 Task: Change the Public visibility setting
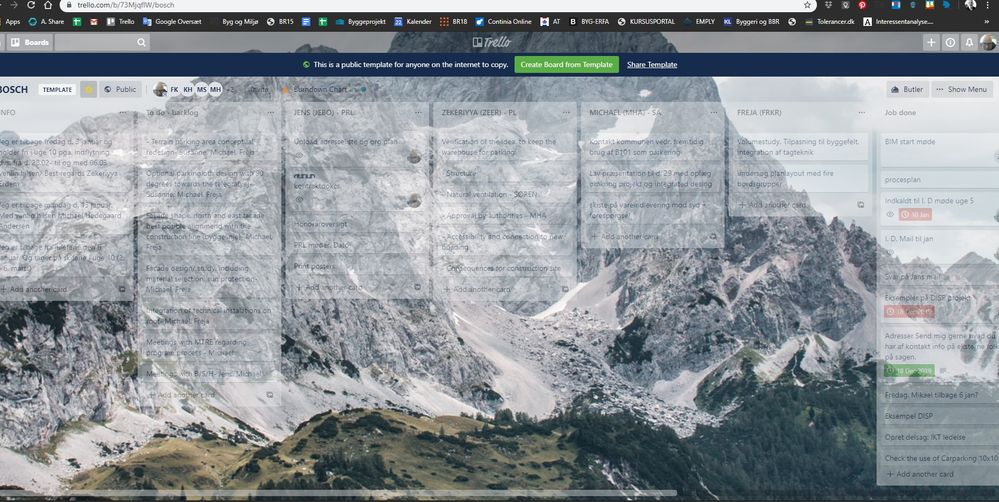(x=120, y=90)
